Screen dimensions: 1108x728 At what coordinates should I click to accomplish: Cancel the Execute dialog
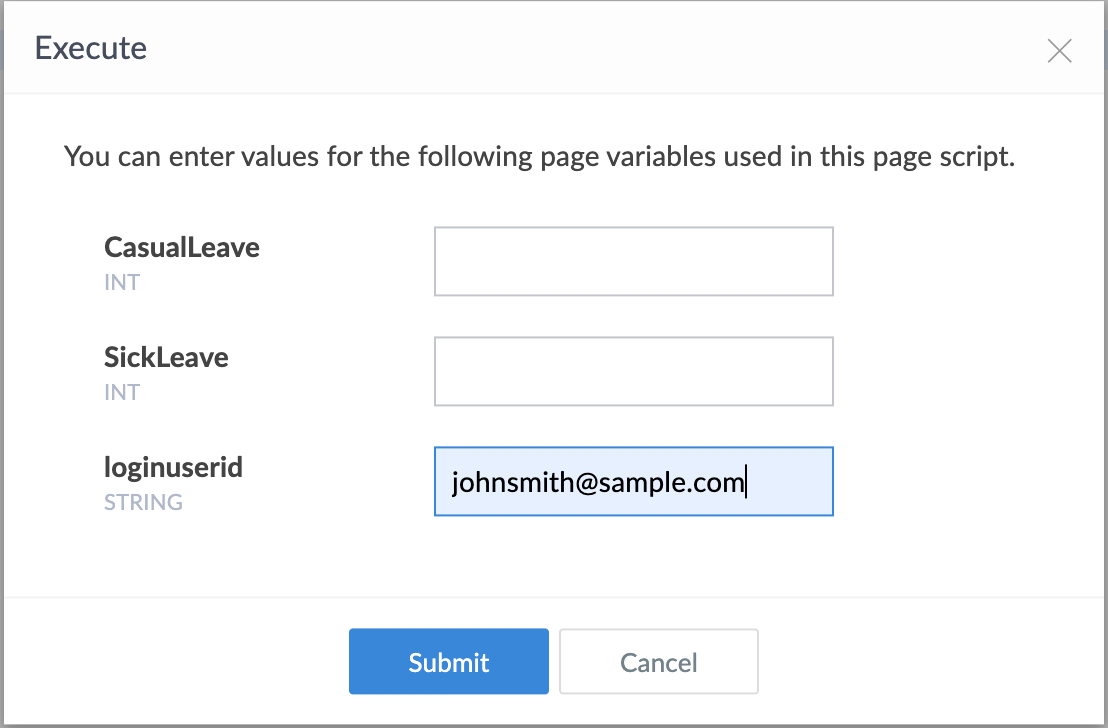click(659, 662)
